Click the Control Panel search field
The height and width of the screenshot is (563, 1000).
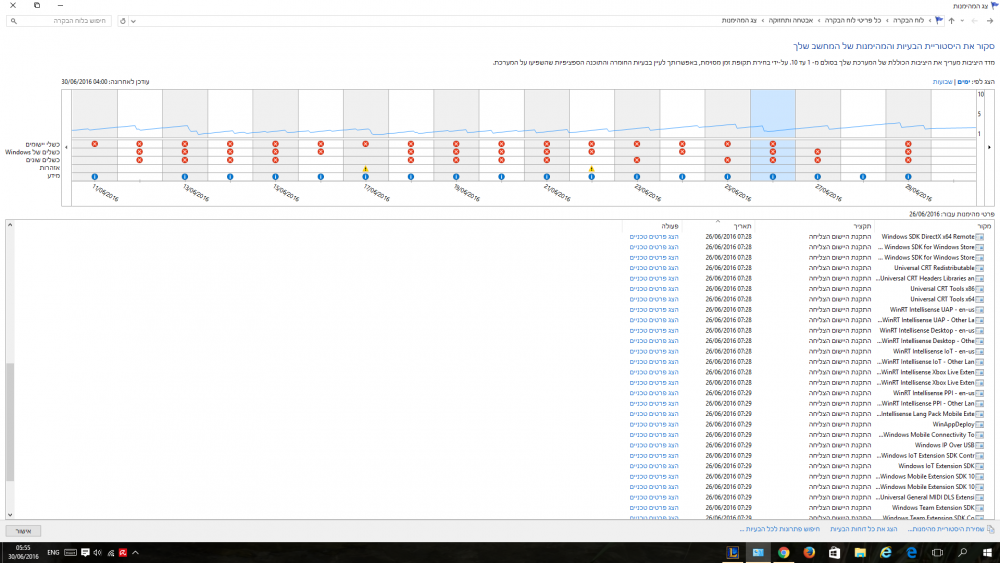click(x=59, y=21)
